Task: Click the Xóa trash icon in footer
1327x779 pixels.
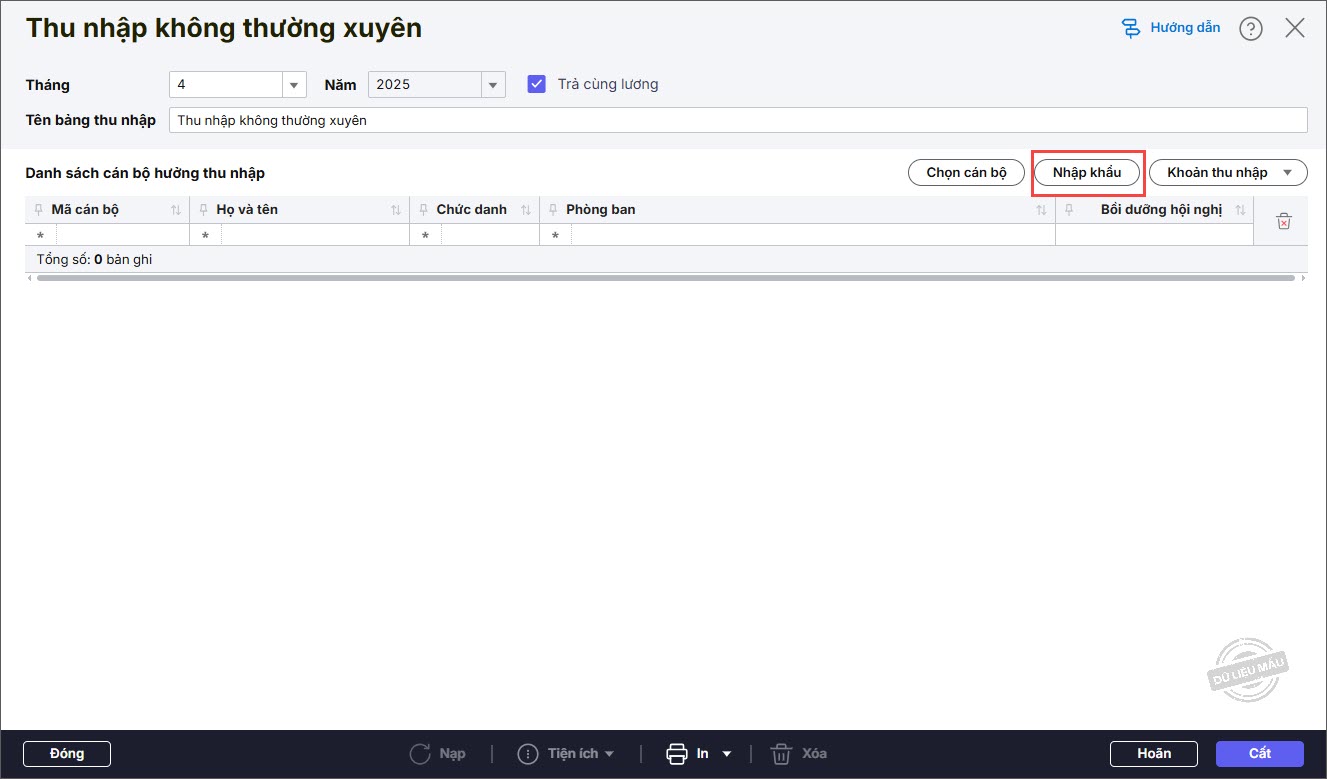Action: [x=781, y=753]
